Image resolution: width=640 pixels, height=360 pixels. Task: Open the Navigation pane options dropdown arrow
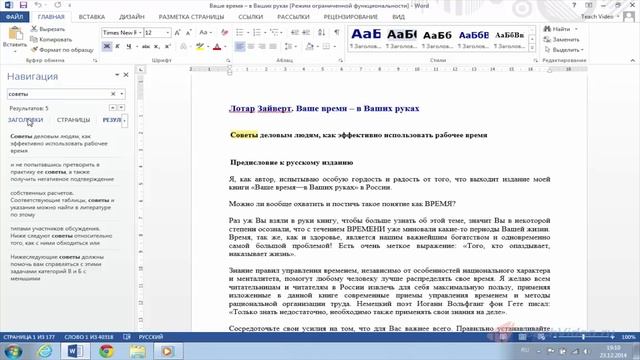coord(117,75)
